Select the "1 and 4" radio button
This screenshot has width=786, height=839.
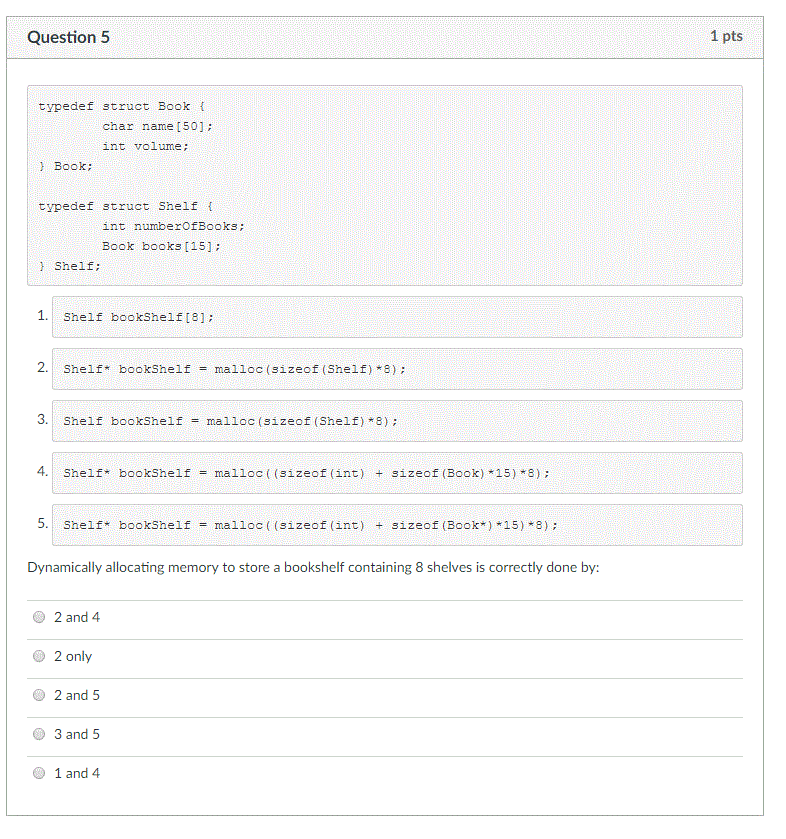click(39, 774)
